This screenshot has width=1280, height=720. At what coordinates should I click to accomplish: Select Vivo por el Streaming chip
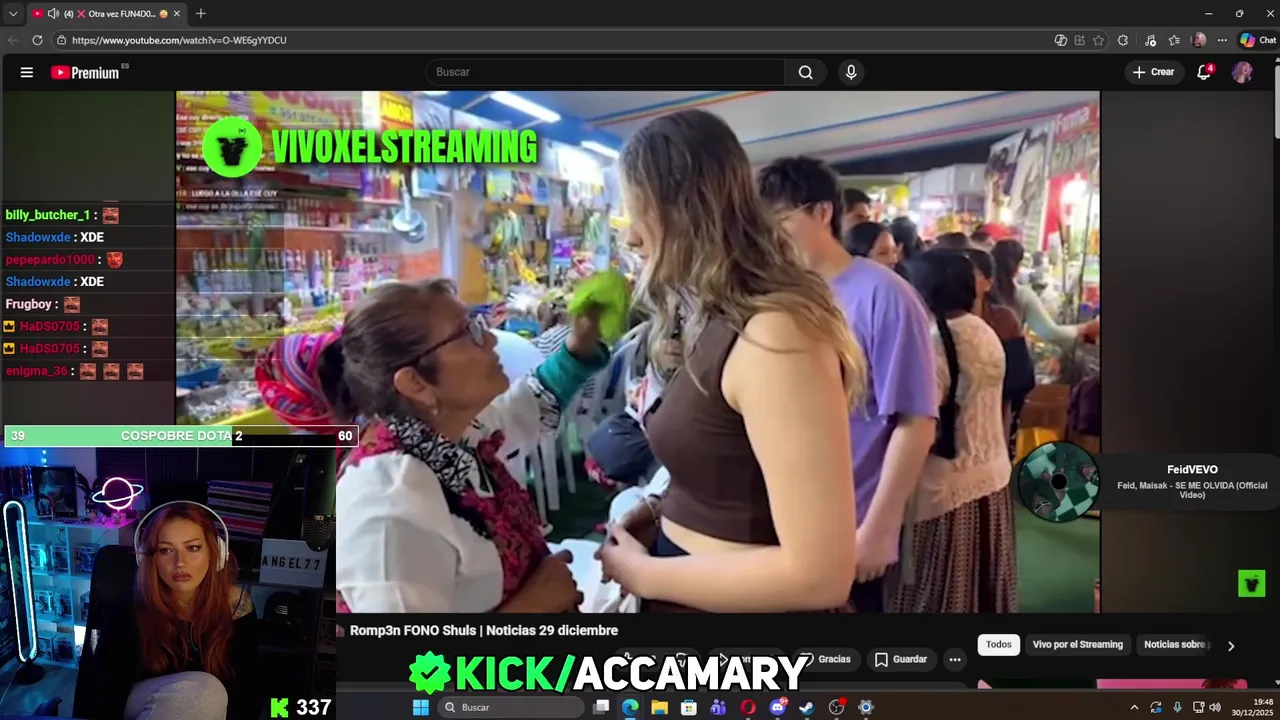click(x=1078, y=645)
